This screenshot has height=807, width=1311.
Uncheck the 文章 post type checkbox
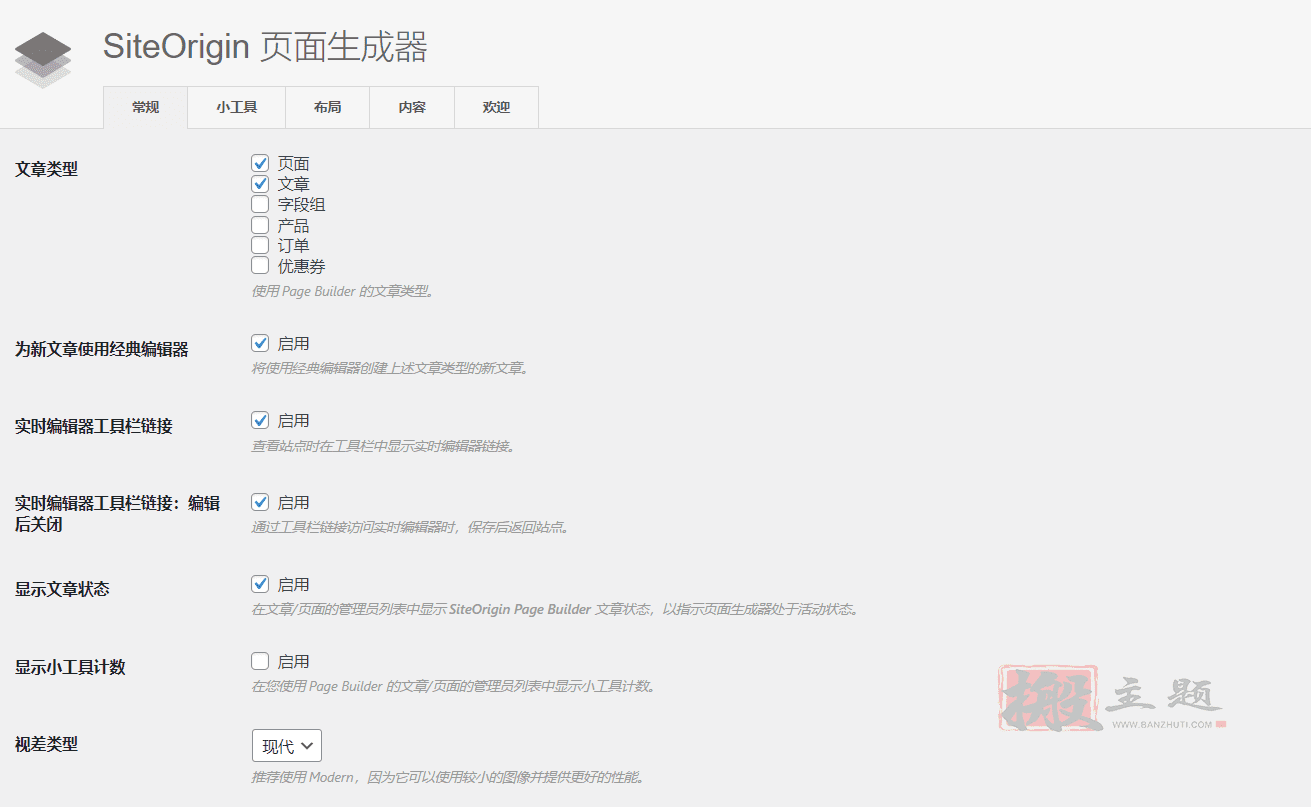(x=260, y=184)
